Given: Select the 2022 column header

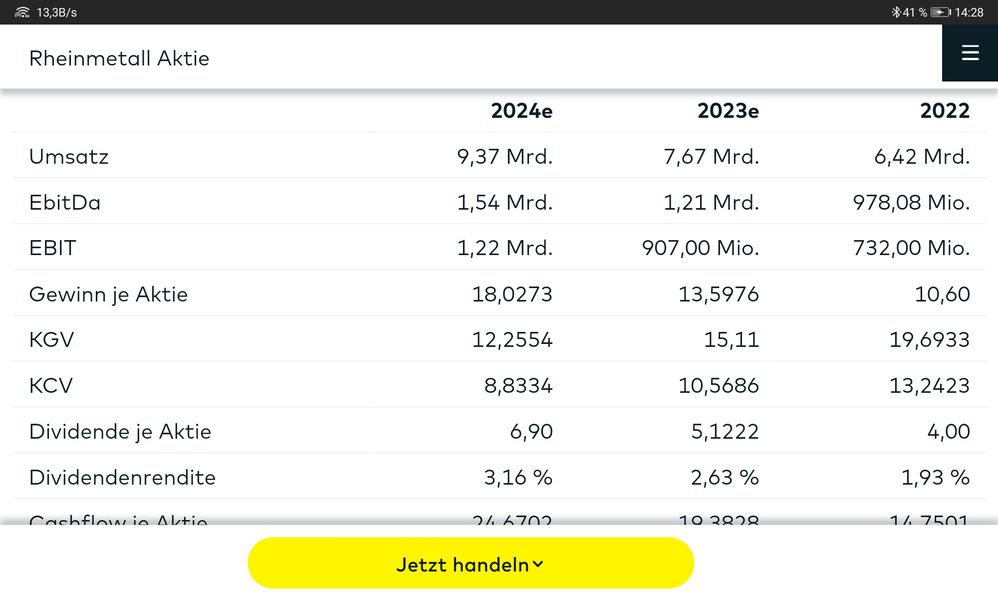Looking at the screenshot, I should coord(945,111).
